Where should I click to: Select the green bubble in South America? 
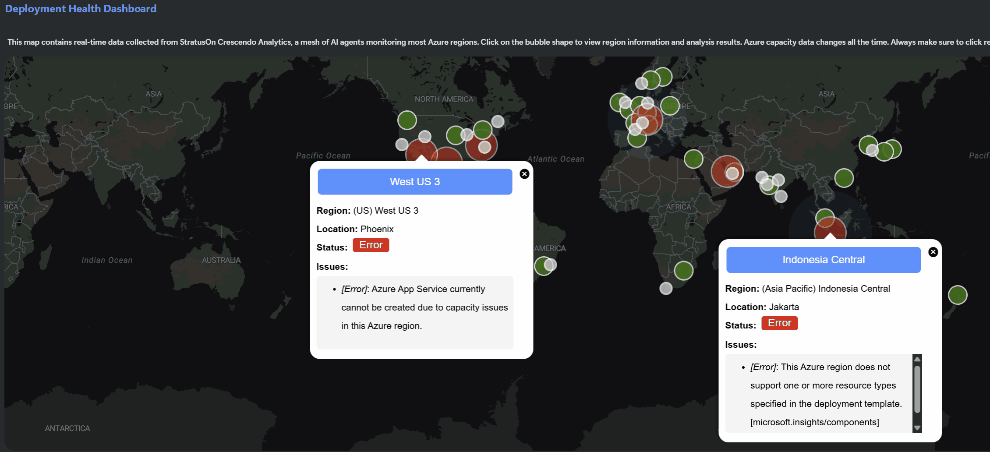tap(542, 266)
